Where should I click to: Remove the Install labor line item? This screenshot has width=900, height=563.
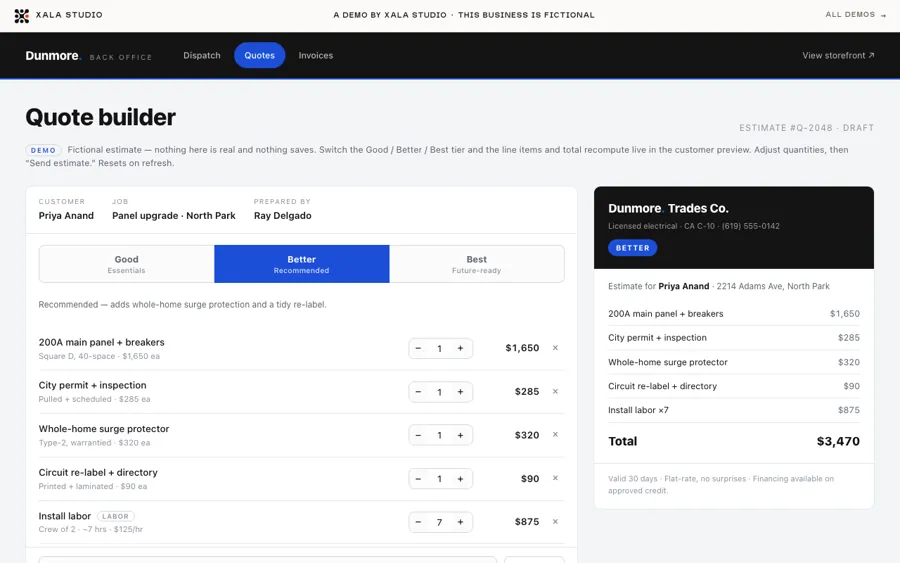click(555, 522)
